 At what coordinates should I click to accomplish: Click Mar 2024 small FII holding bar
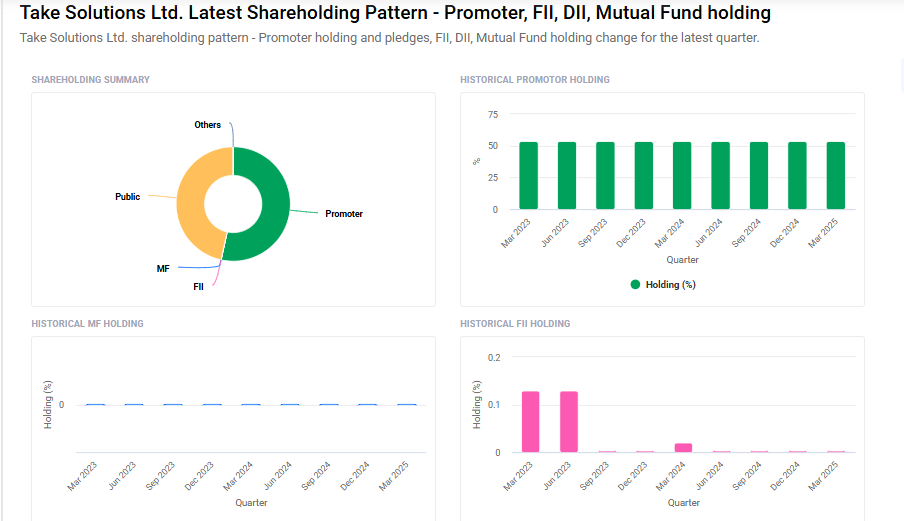point(683,448)
